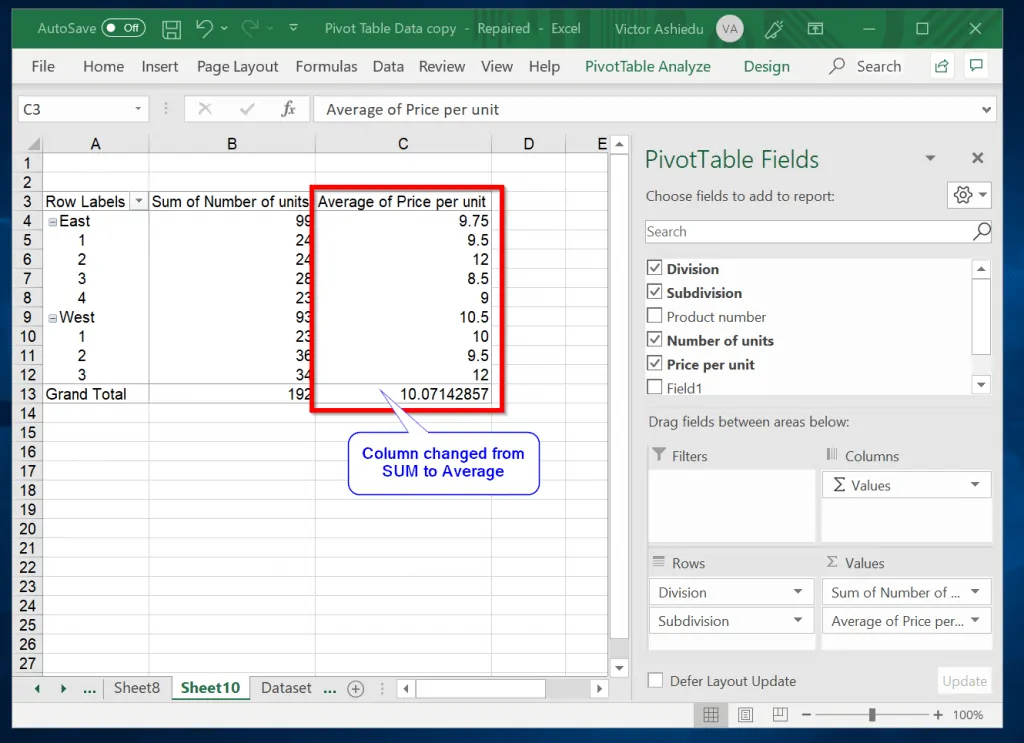Click the Select All corner triangle

34,144
